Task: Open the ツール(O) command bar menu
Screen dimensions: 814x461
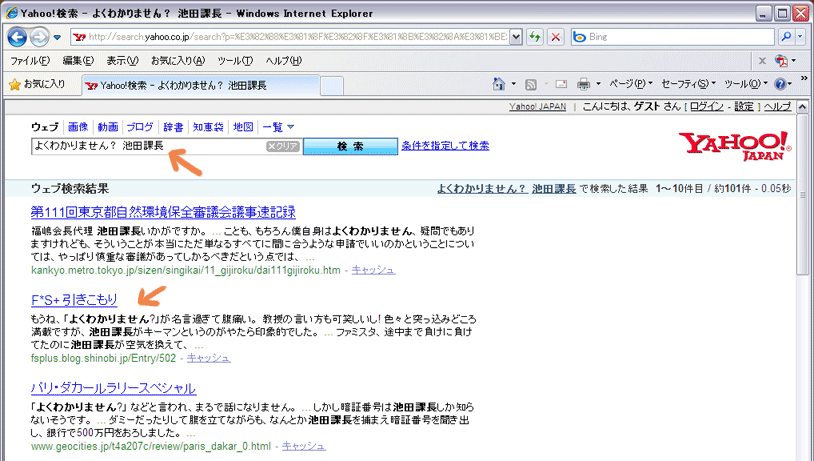Action: [x=745, y=84]
